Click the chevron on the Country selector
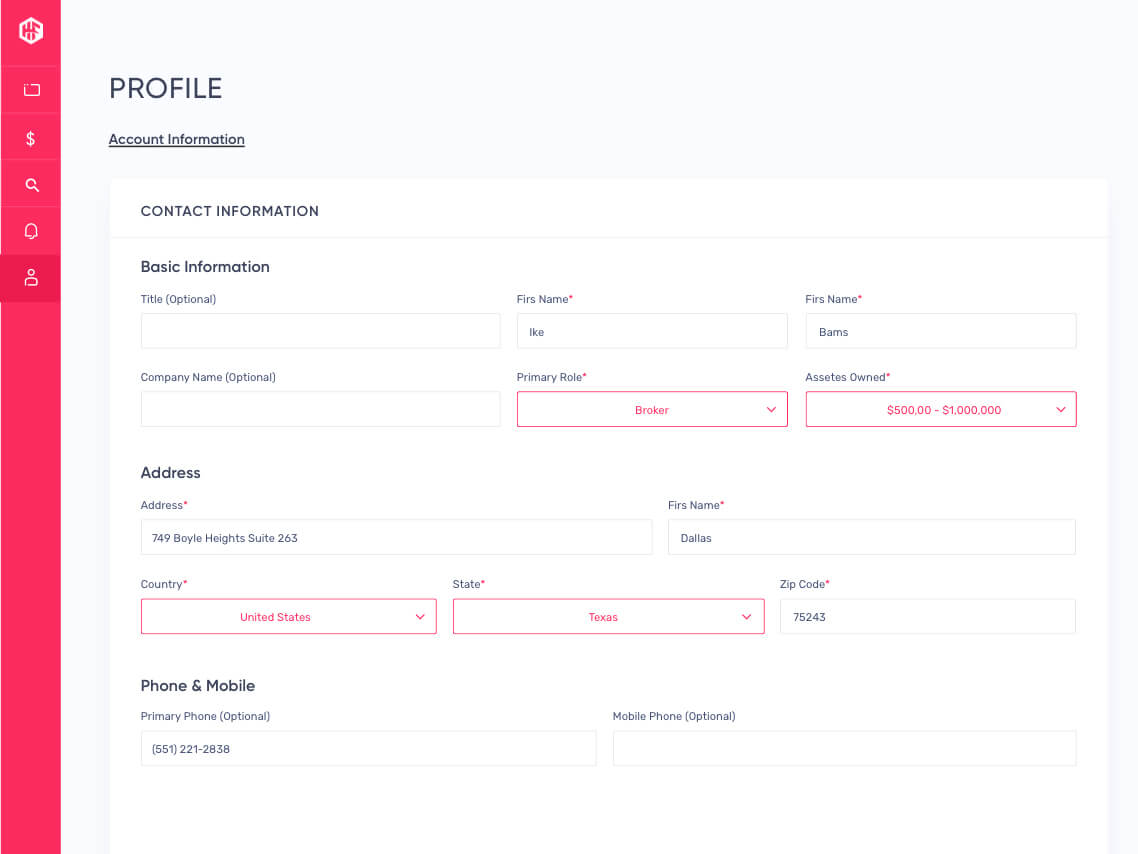 pos(419,616)
